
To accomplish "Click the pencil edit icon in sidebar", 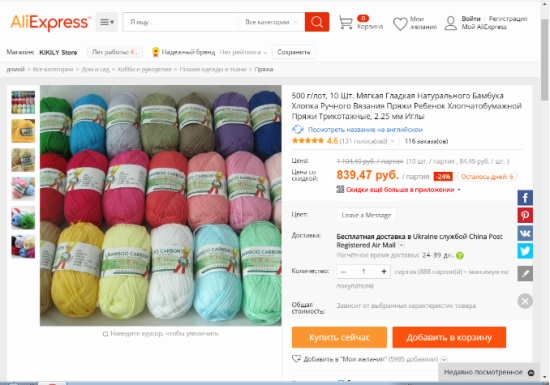I will click(525, 273).
